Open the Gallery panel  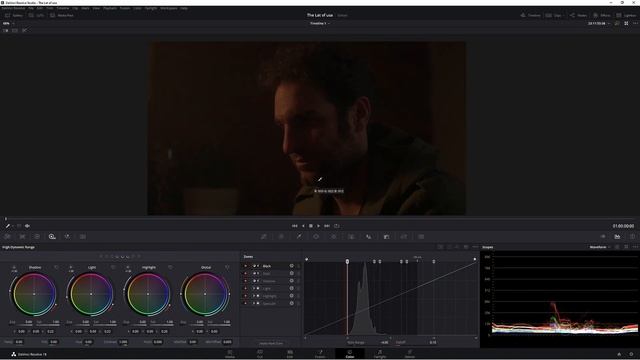(14, 16)
